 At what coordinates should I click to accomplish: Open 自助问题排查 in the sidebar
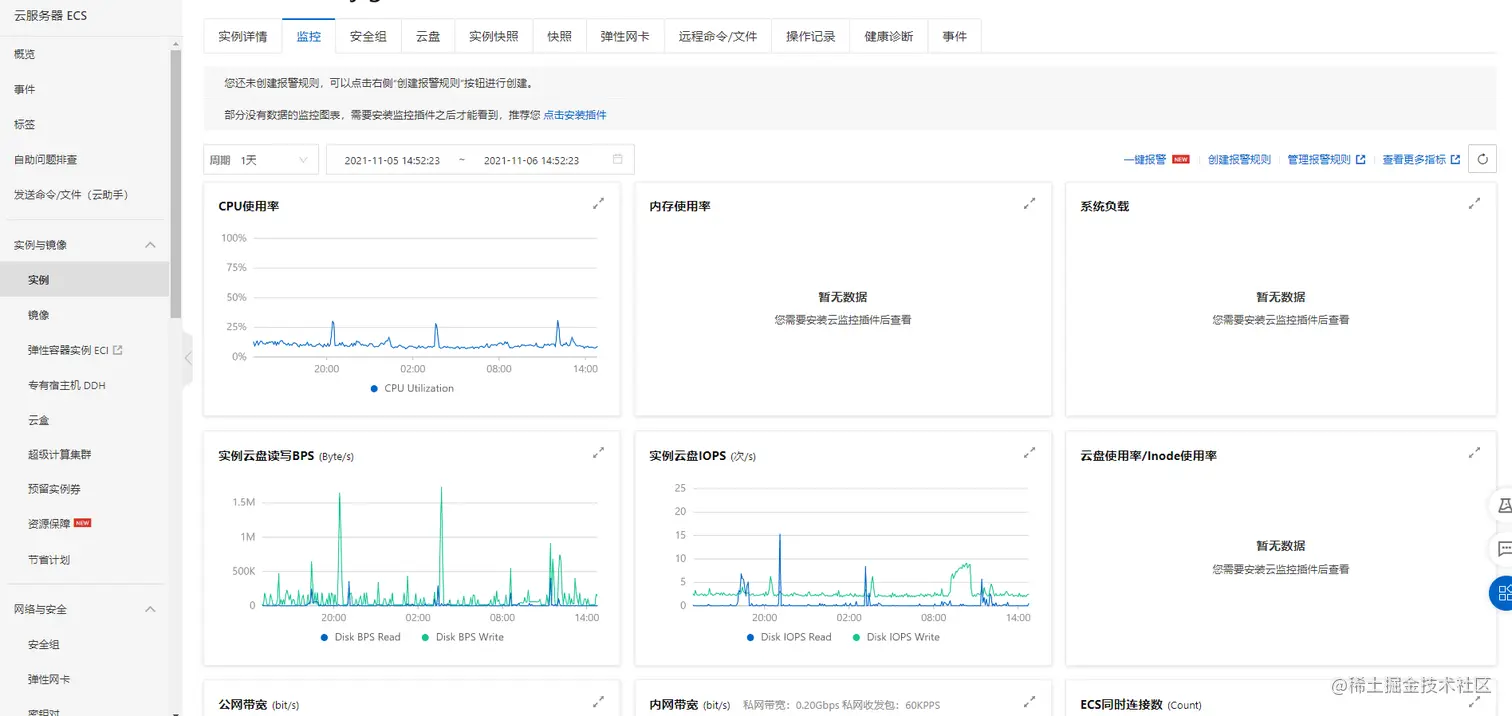pyautogui.click(x=45, y=159)
